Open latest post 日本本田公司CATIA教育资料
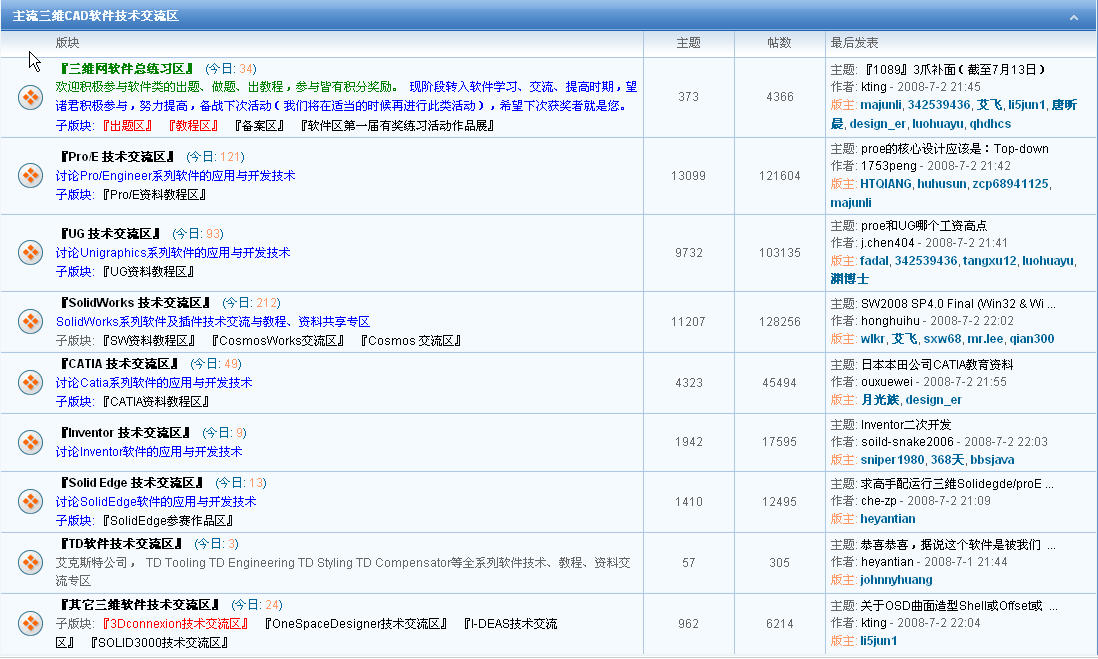This screenshot has height=659, width=1098. pos(937,365)
